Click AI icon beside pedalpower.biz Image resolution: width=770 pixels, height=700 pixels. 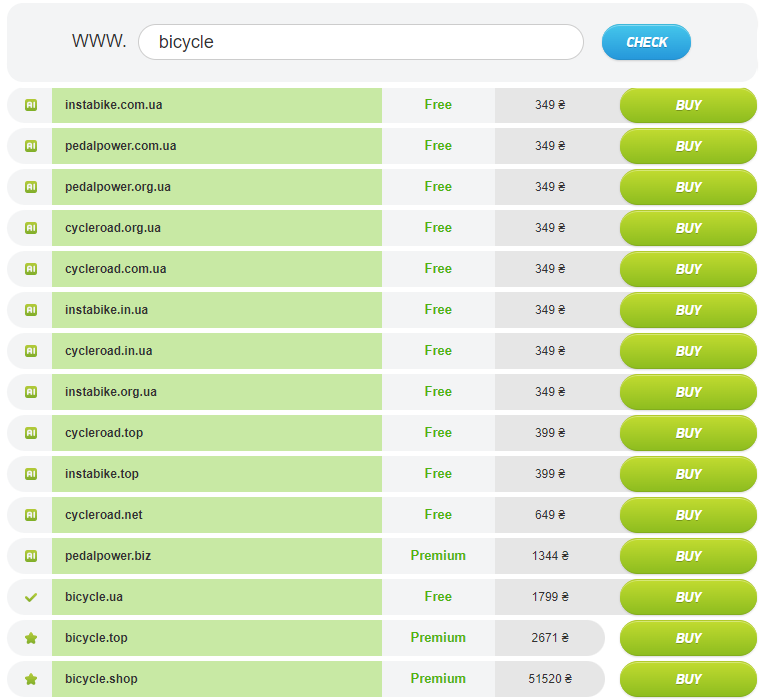tap(31, 556)
